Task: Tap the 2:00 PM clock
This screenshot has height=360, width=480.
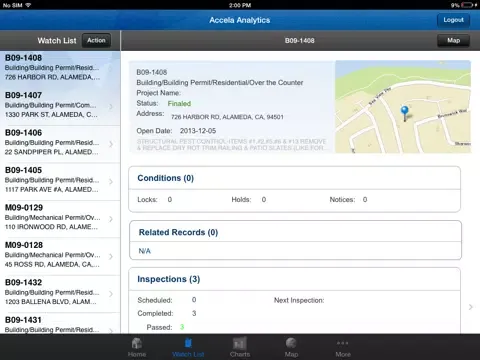Action: pos(240,5)
